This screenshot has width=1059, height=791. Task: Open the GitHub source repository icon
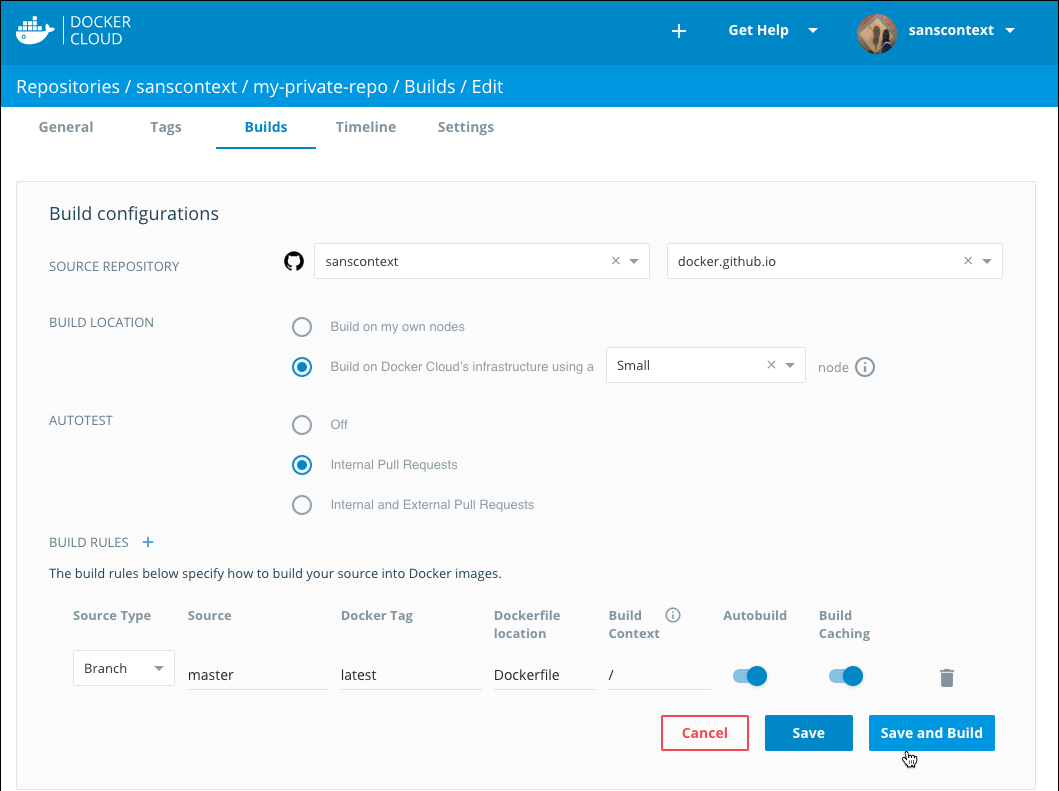coord(294,260)
